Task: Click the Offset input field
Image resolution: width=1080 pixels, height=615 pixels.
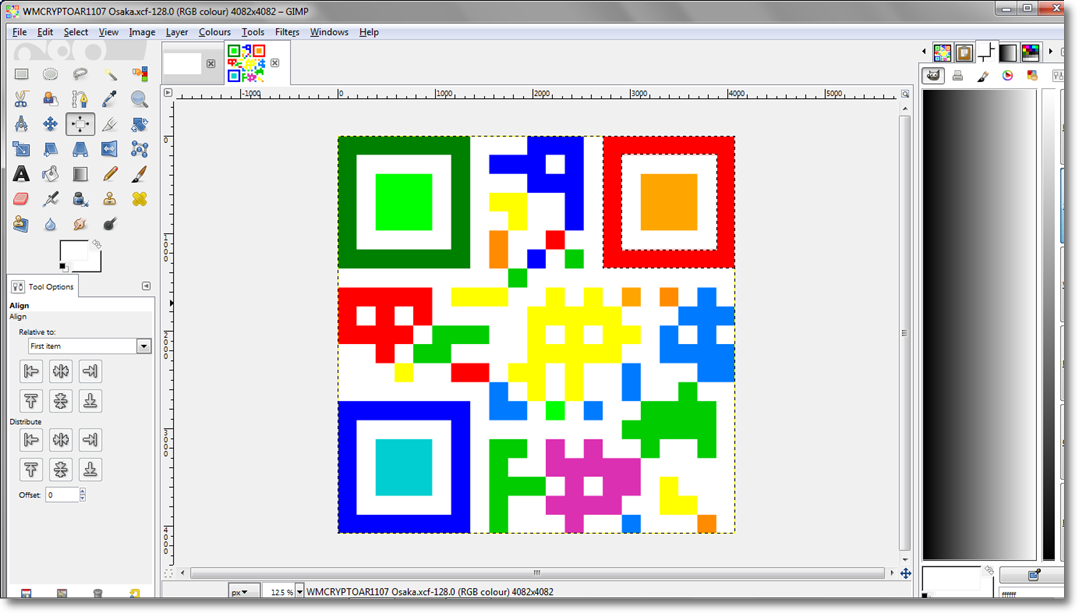Action: click(62, 494)
